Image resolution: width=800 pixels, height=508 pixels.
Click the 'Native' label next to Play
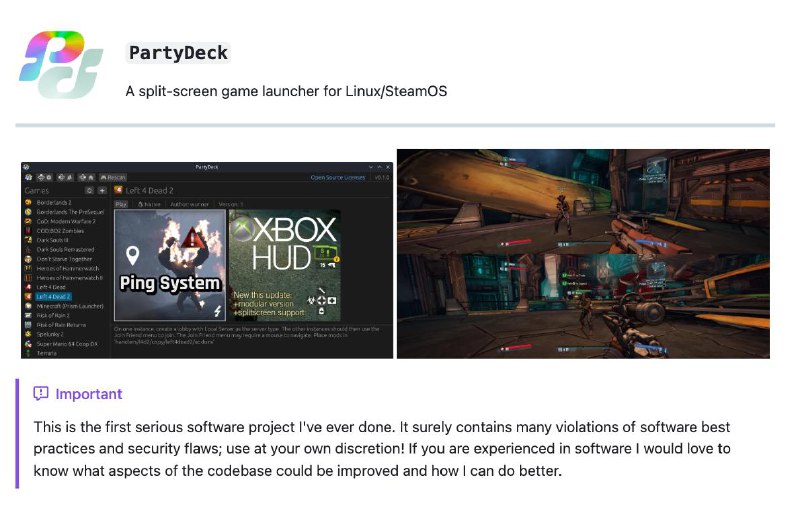(149, 204)
